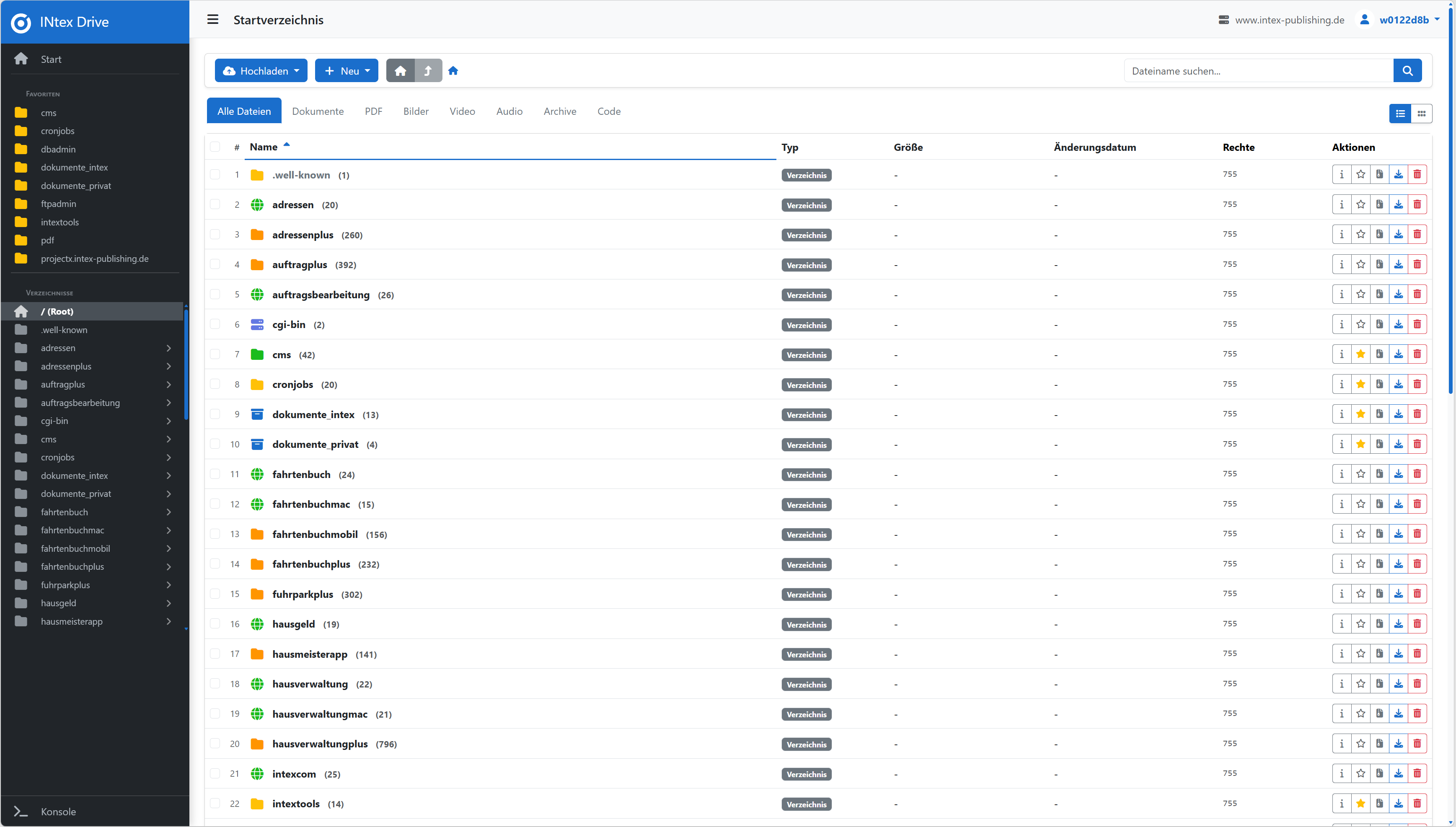Click the hamburger menu icon
The height and width of the screenshot is (827, 1456).
(x=212, y=20)
